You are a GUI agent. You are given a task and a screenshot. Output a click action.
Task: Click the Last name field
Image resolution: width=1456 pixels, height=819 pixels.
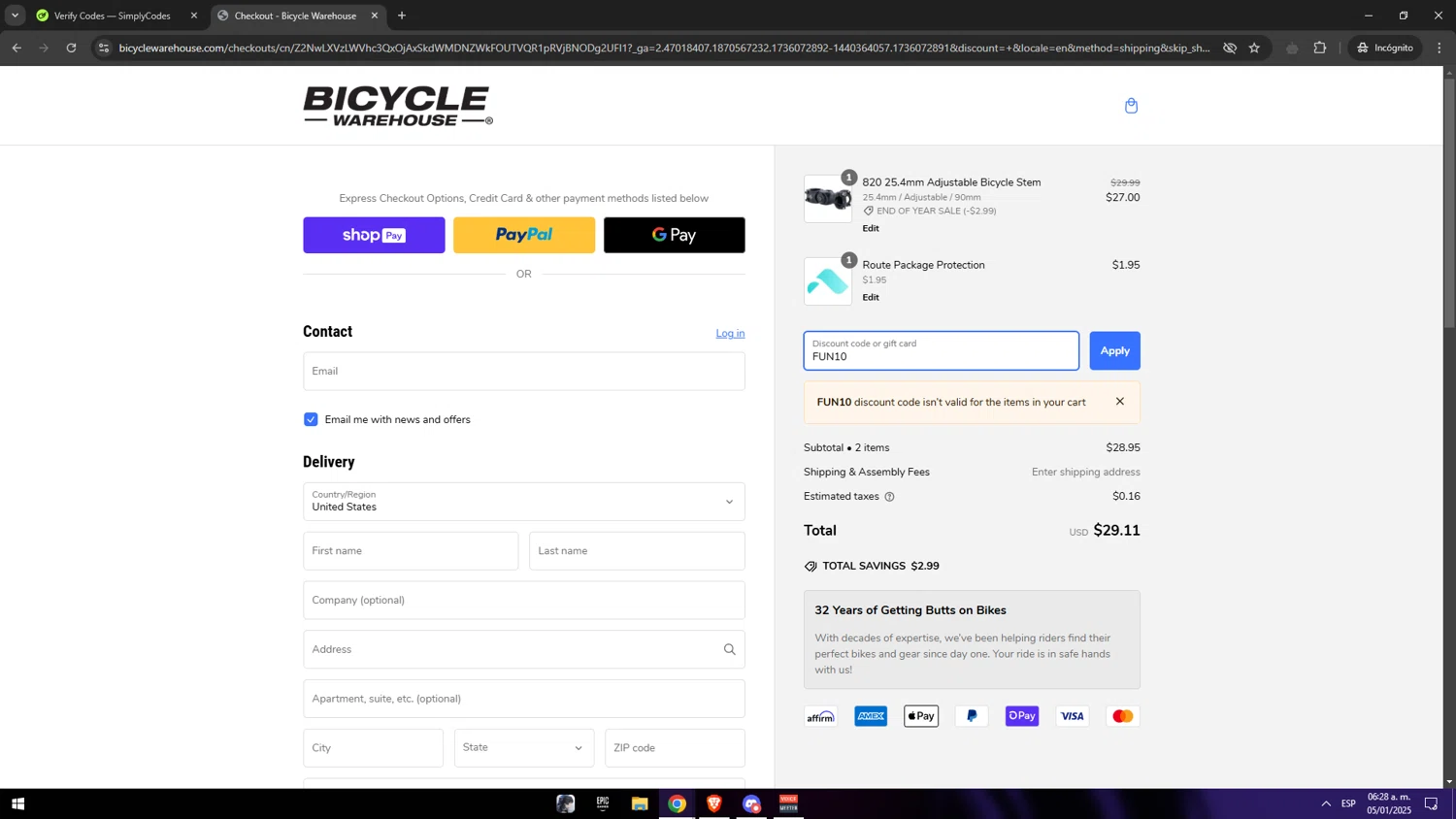pyautogui.click(x=637, y=551)
